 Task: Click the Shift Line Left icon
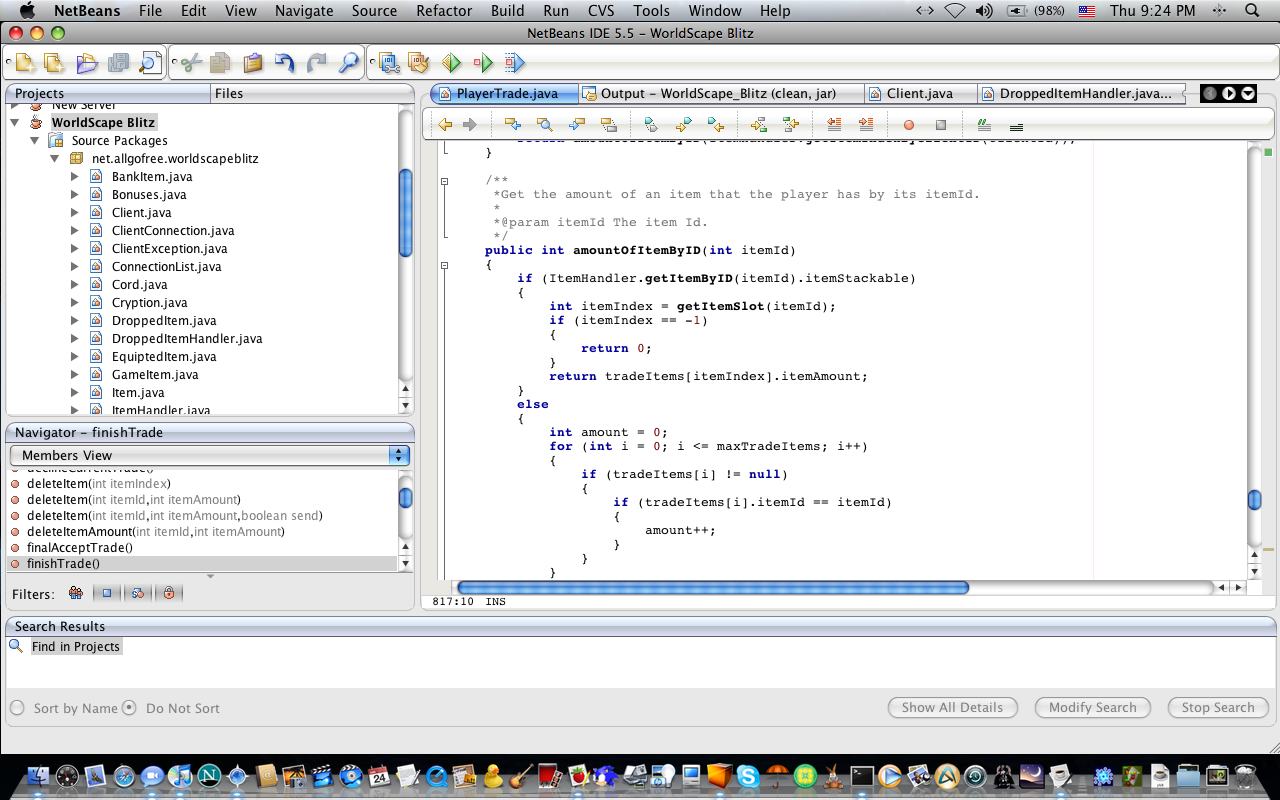tap(833, 125)
